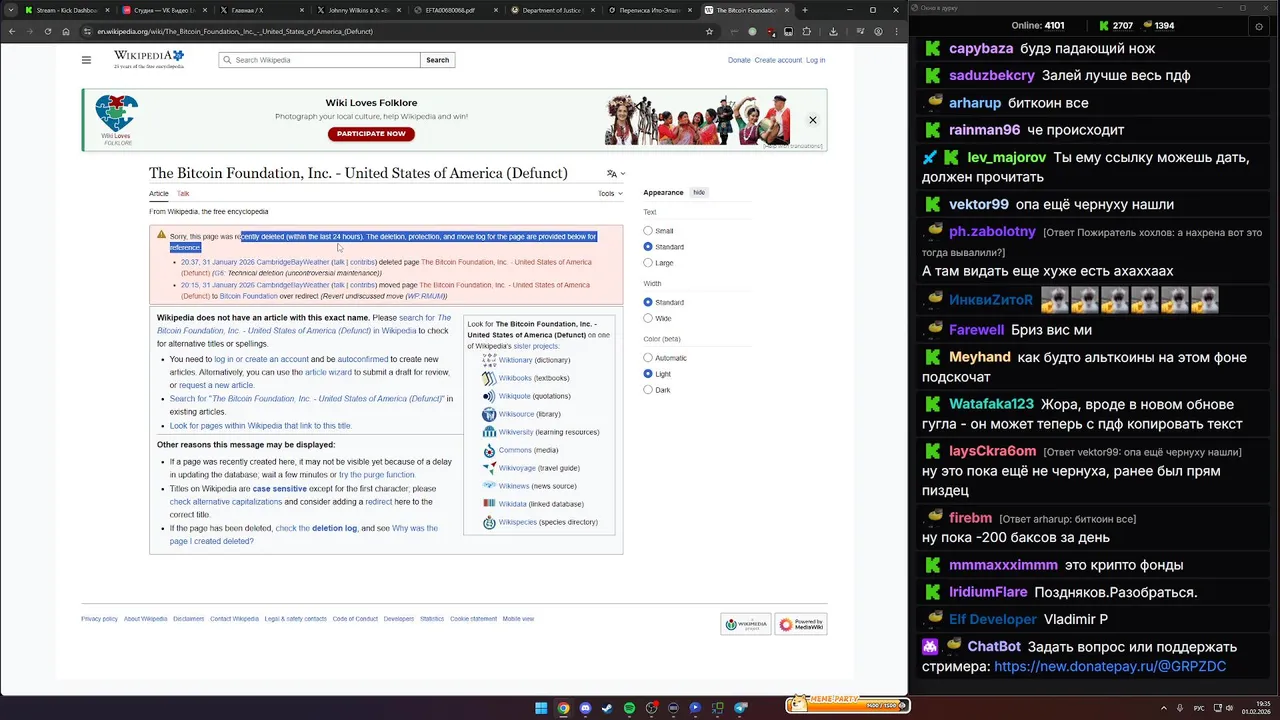Image resolution: width=1280 pixels, height=720 pixels.
Task: Open the browser extensions puzzle icon
Action: pos(806,31)
